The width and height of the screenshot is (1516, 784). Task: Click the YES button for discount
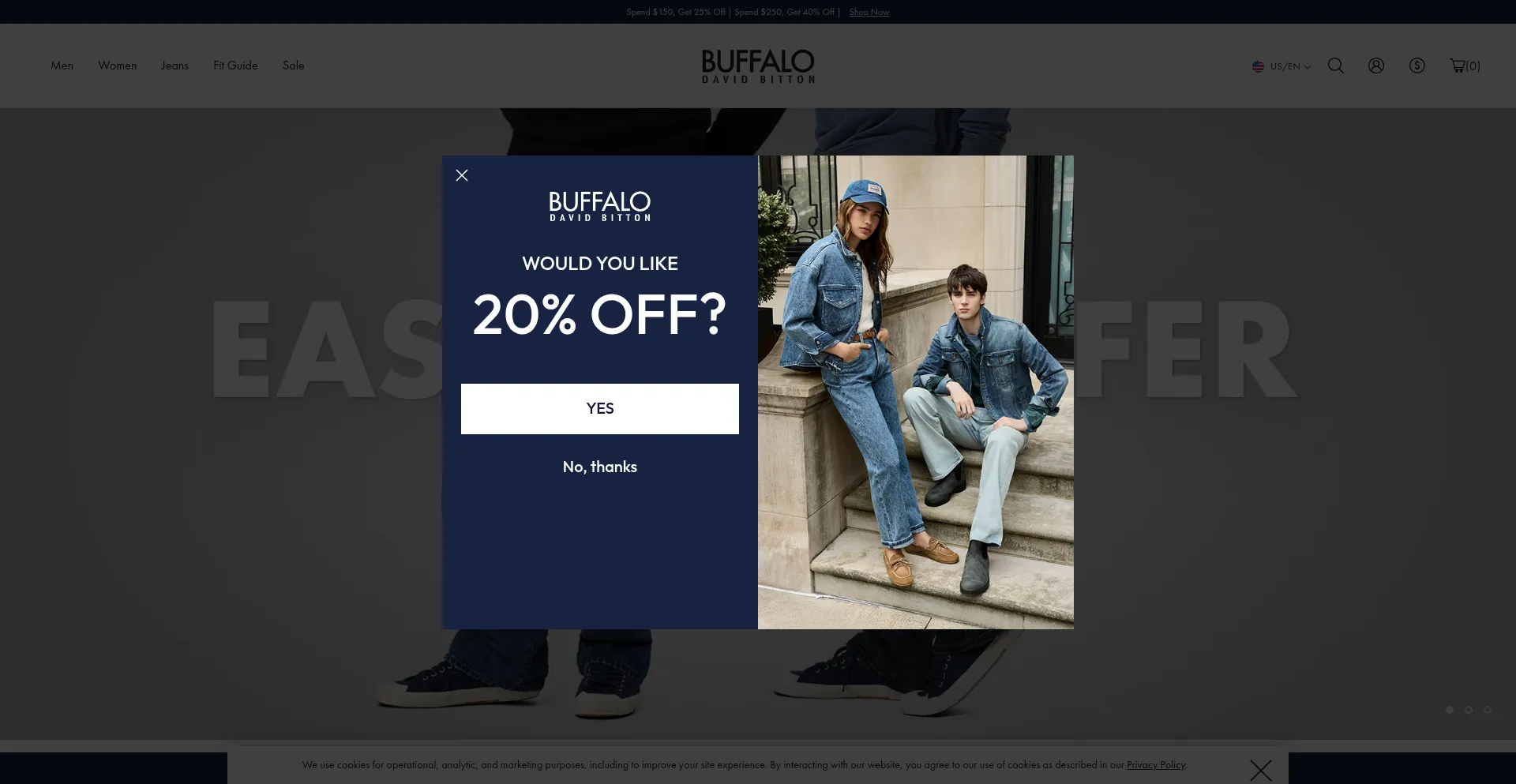[600, 409]
